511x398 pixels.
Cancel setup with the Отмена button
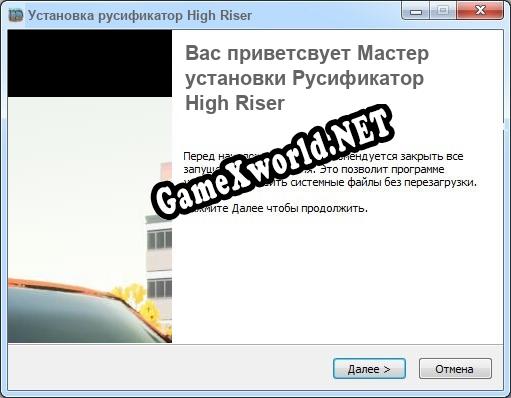pyautogui.click(x=455, y=369)
